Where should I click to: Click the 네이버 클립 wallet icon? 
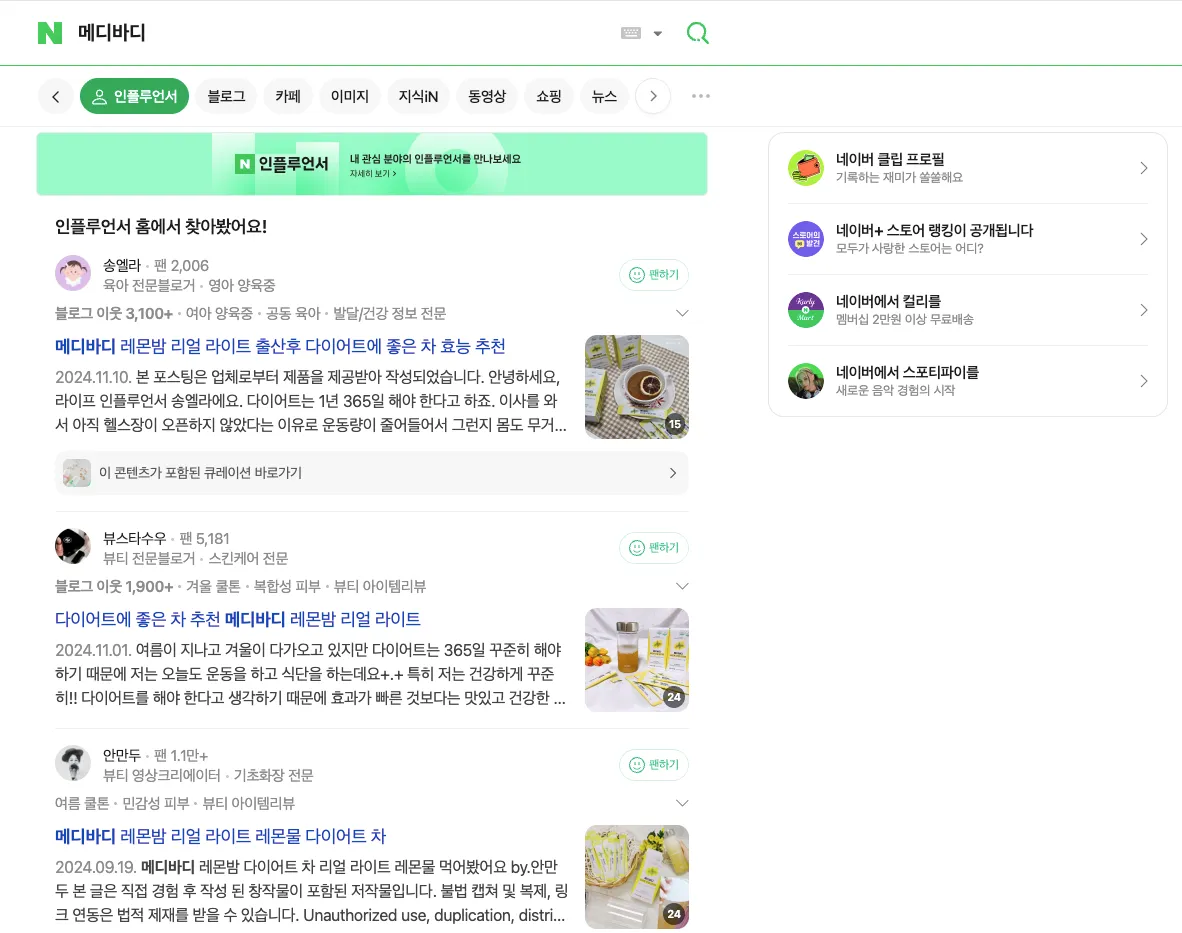click(806, 168)
